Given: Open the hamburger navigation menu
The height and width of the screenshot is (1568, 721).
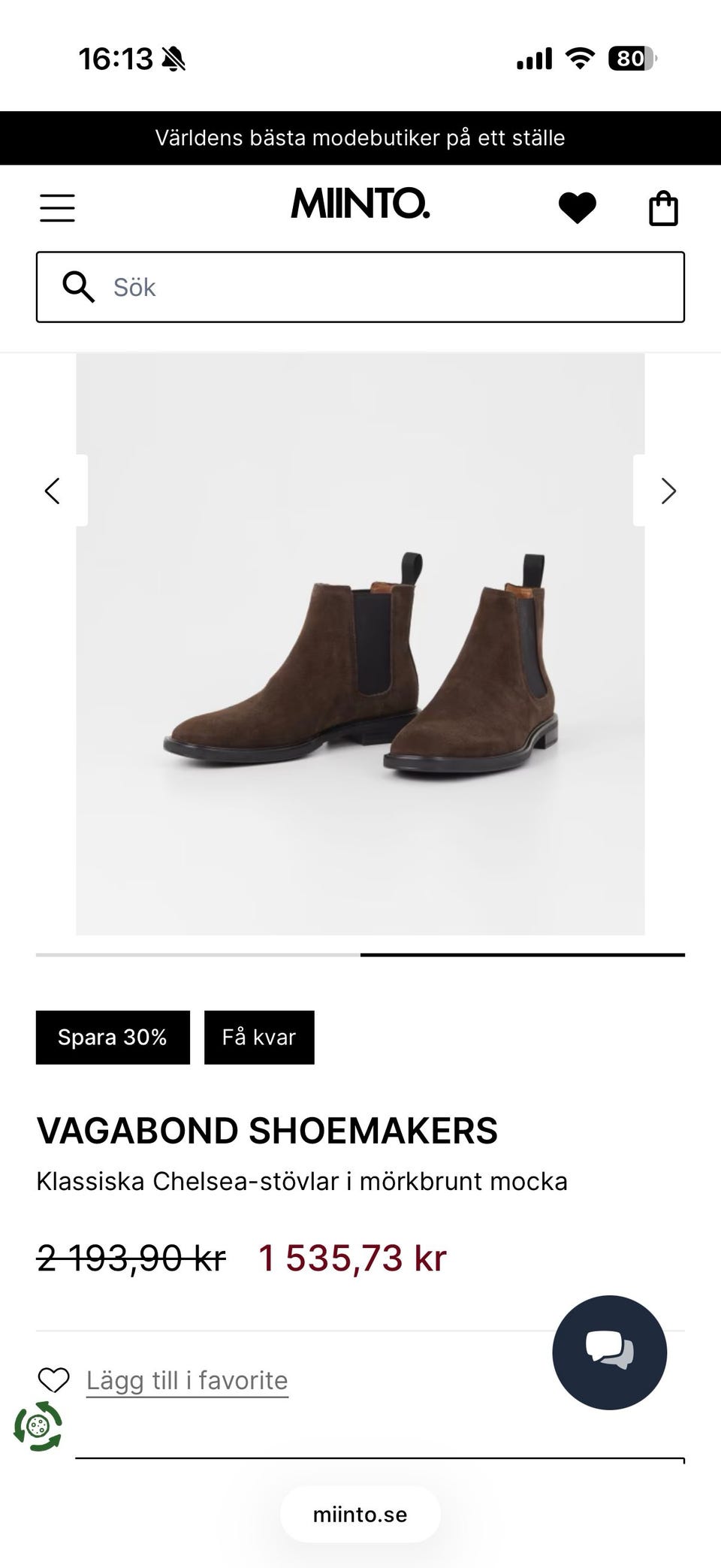Looking at the screenshot, I should [57, 208].
